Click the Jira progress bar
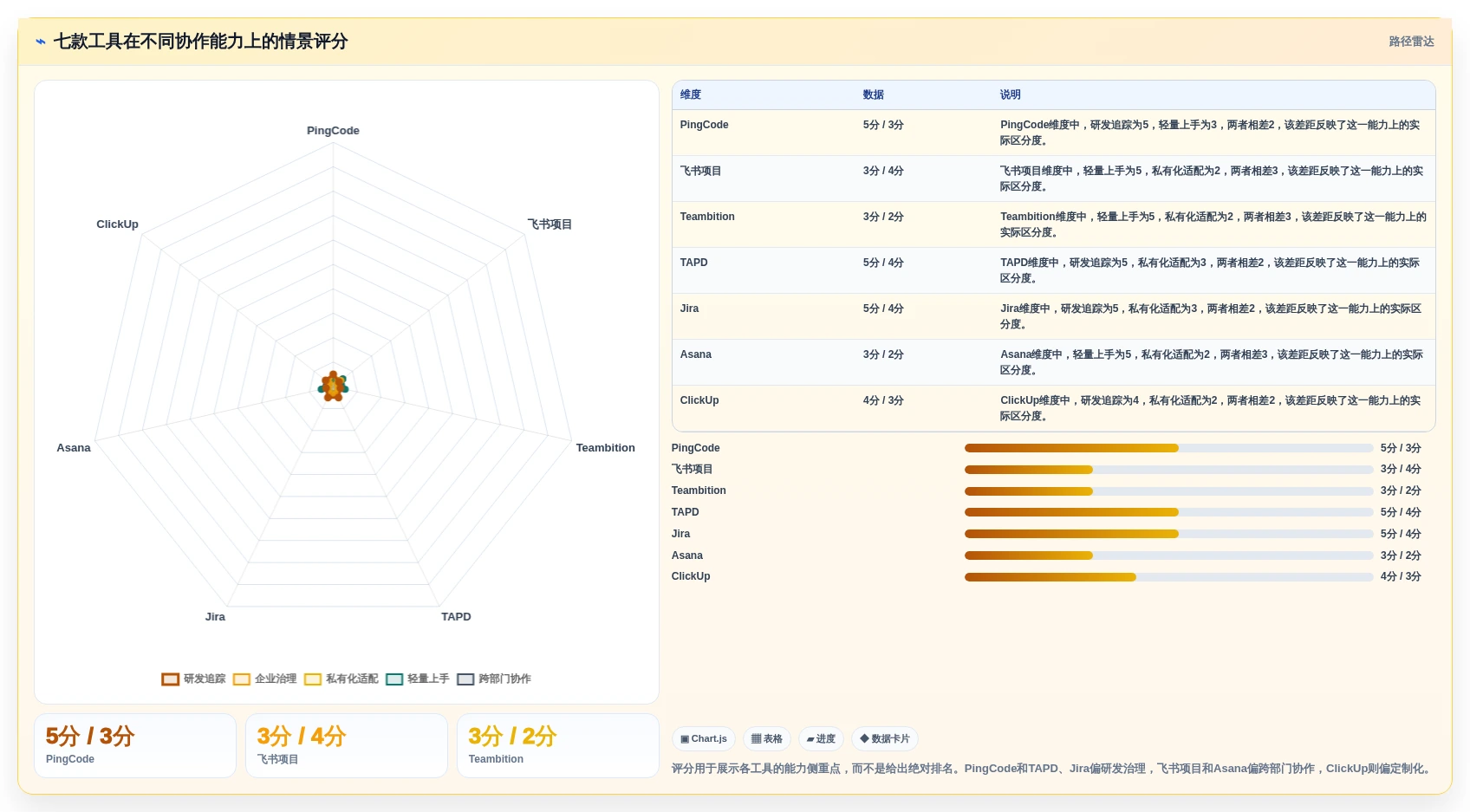Viewport: 1470px width, 812px height. 1168,534
